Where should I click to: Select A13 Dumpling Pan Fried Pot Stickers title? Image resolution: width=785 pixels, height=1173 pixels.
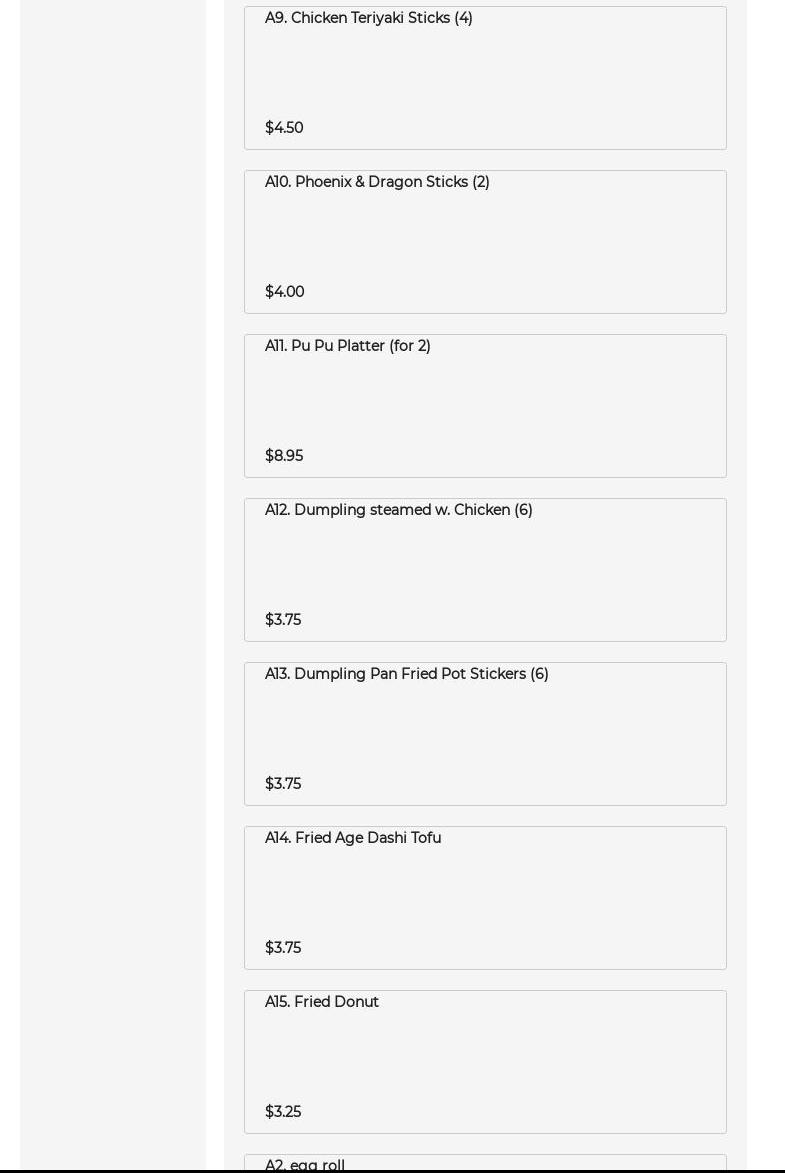pos(406,674)
